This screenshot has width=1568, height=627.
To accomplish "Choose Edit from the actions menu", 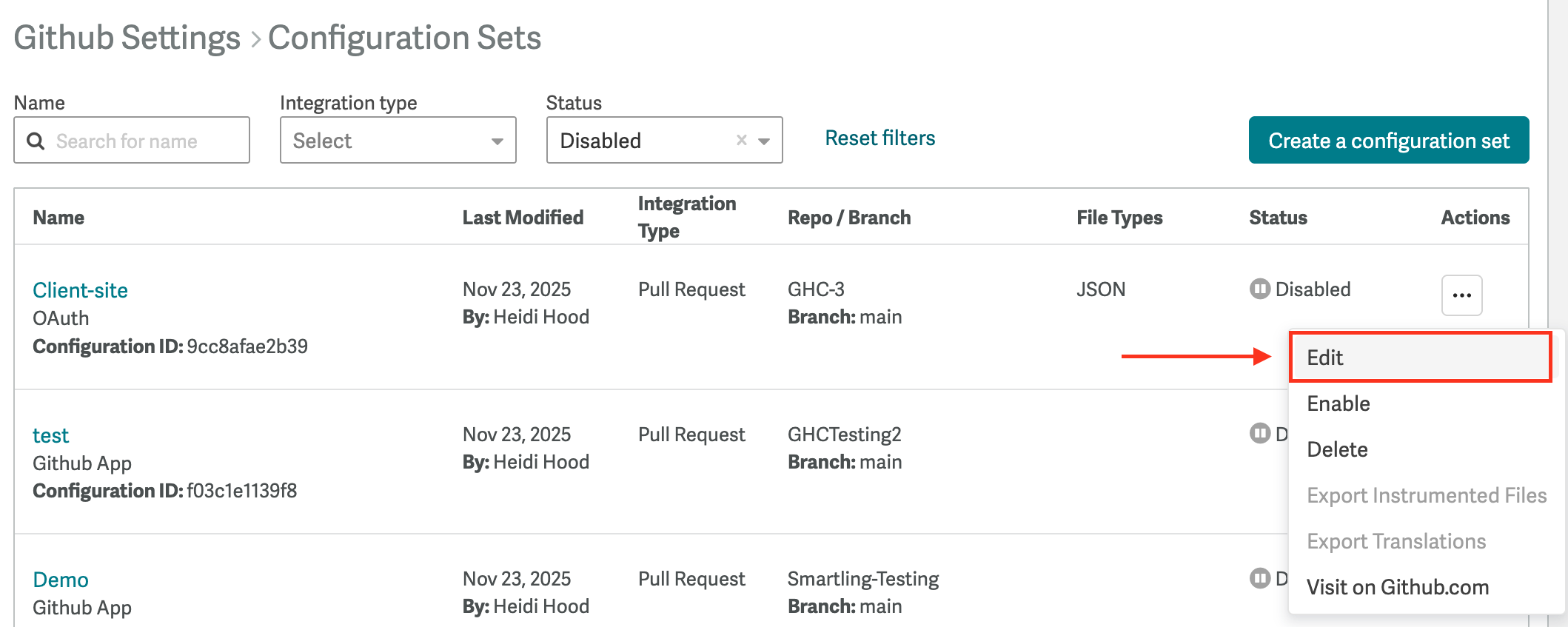I will point(1325,358).
